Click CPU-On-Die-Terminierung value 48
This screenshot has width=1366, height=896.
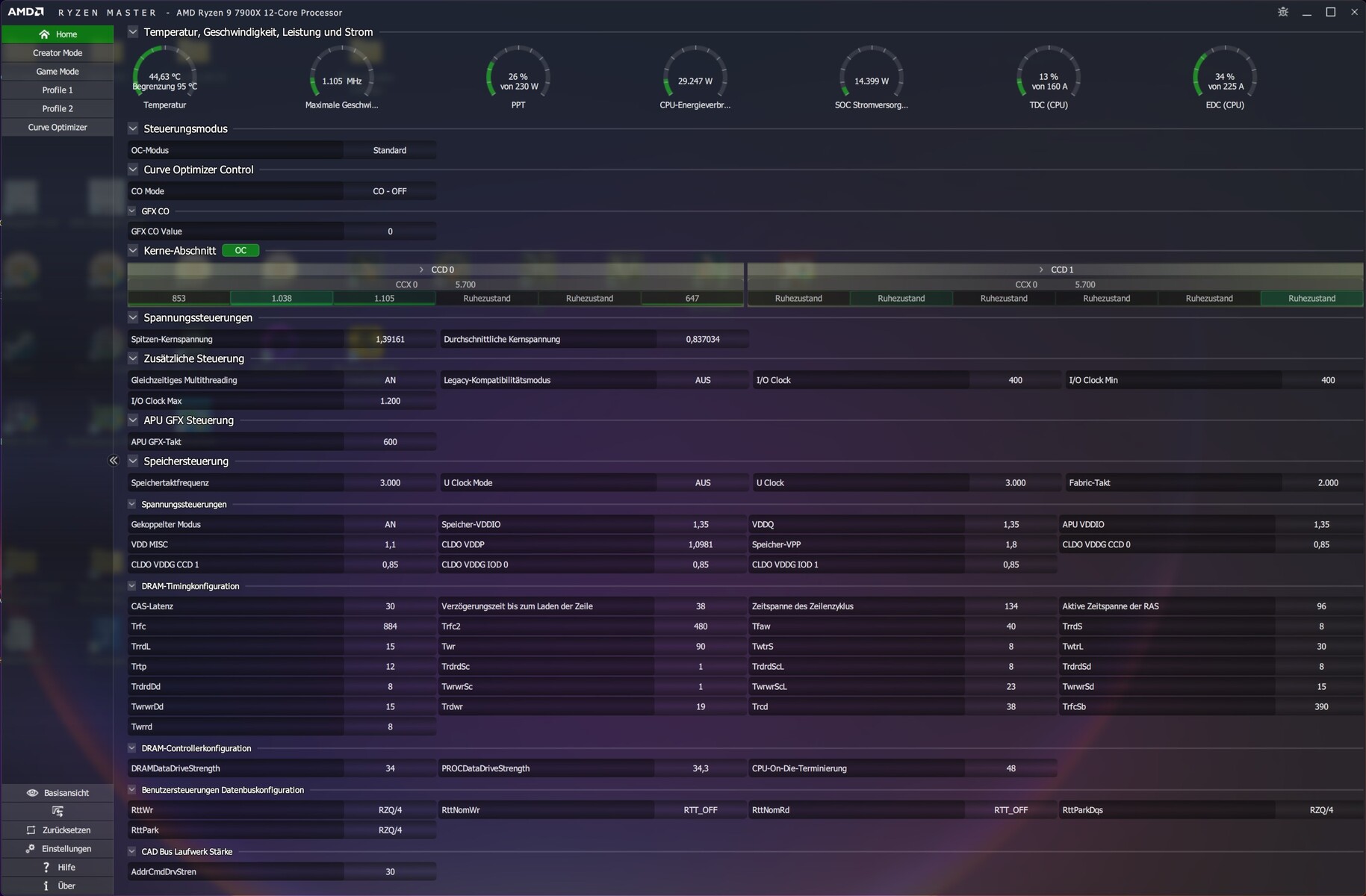1010,768
